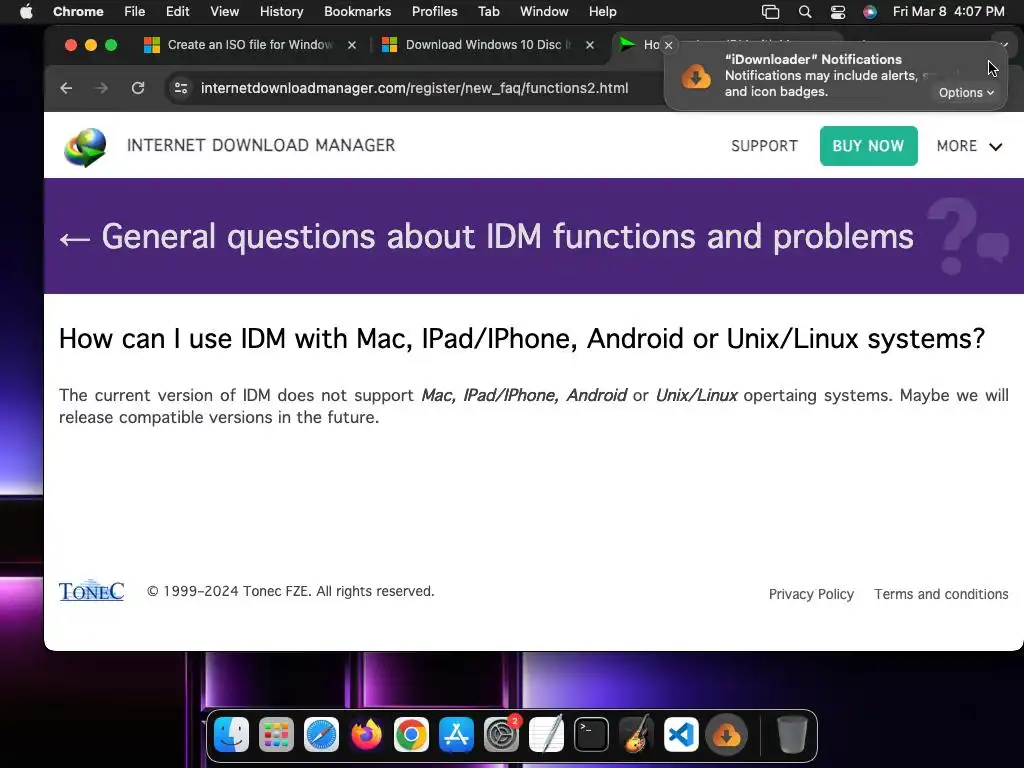Open the Profiles menu
The width and height of the screenshot is (1024, 768).
click(434, 12)
